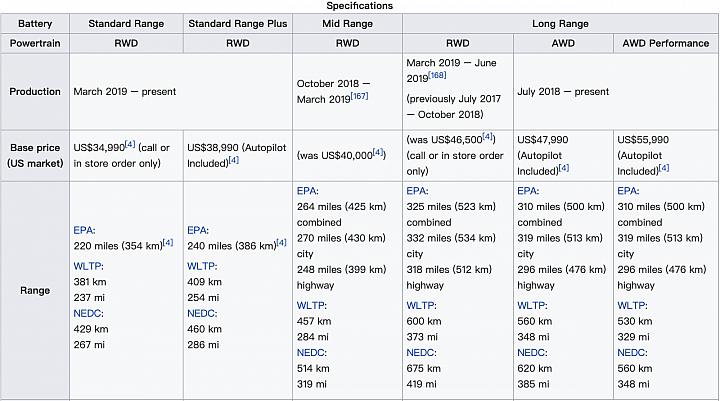Image resolution: width=720 pixels, height=401 pixels.
Task: Open citation [167] after March 2019
Action: tap(360, 96)
